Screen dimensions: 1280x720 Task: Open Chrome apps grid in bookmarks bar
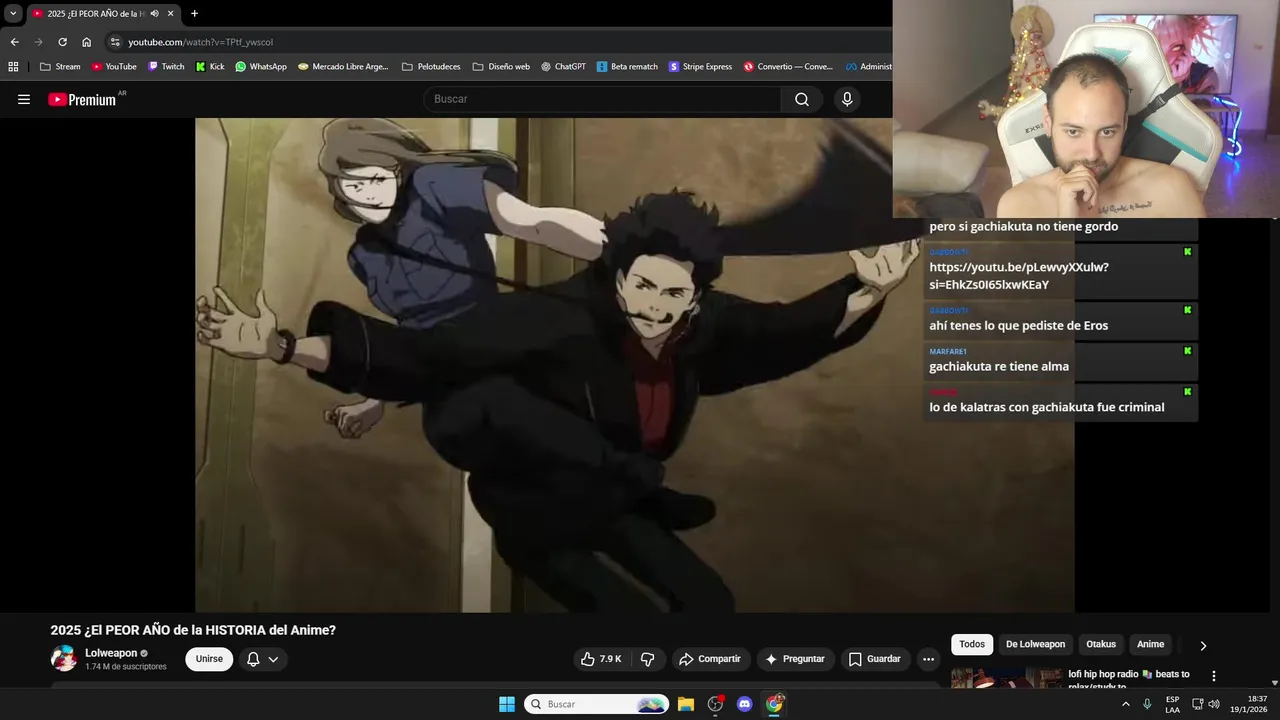(13, 67)
